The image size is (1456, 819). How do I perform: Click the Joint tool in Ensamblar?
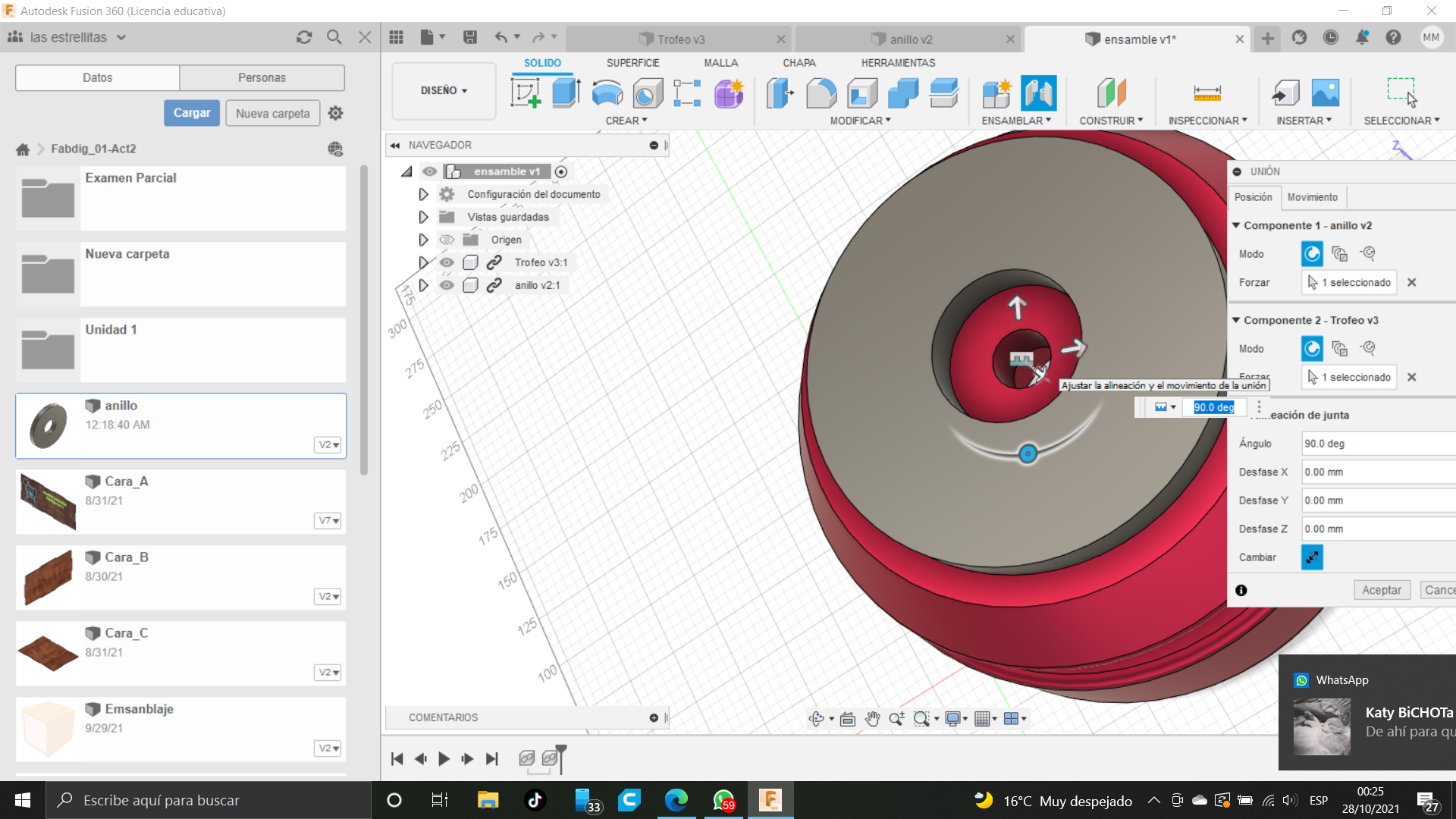(x=1038, y=93)
